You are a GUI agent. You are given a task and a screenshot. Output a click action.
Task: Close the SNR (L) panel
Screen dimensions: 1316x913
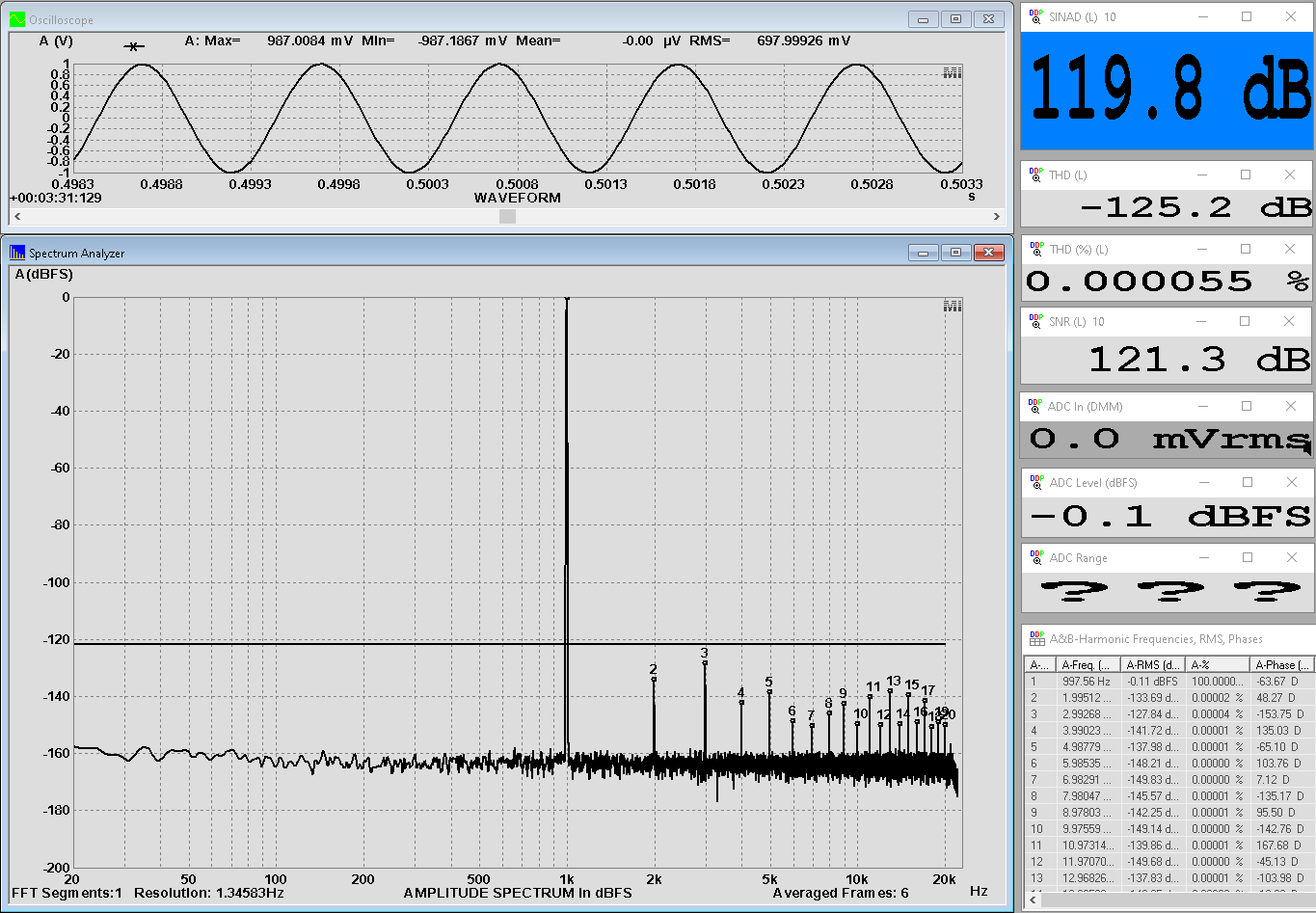click(1289, 321)
